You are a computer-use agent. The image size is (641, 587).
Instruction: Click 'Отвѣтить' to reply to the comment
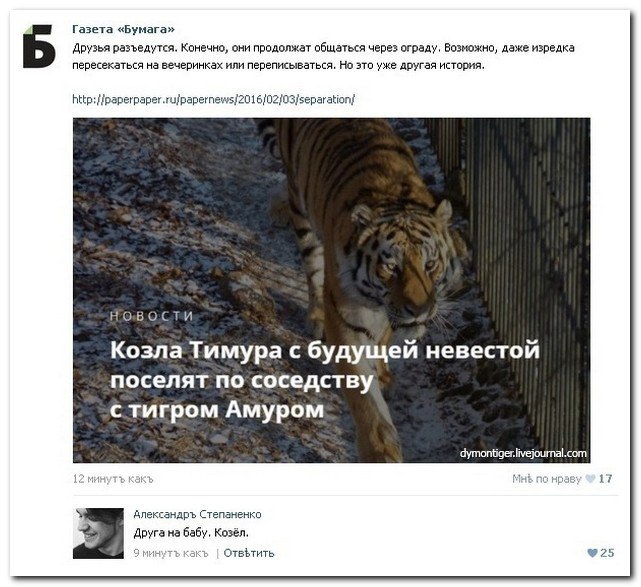[x=249, y=553]
